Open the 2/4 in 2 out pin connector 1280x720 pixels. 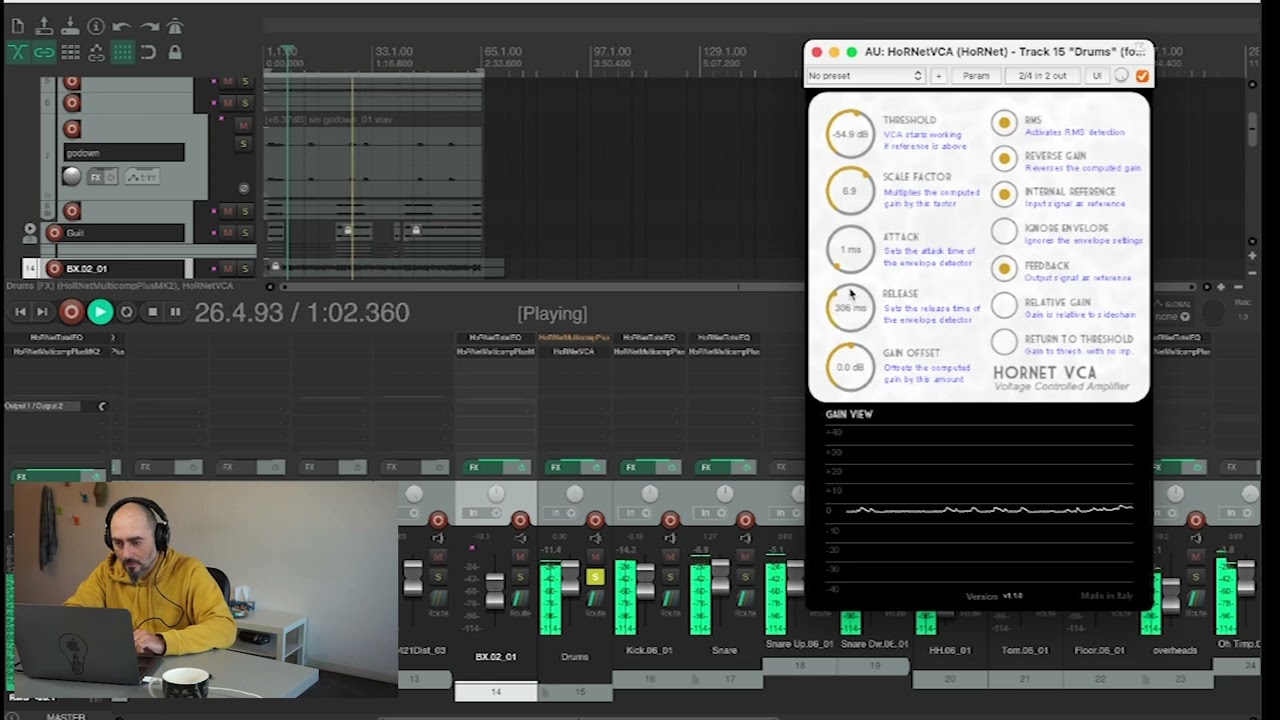click(1042, 76)
